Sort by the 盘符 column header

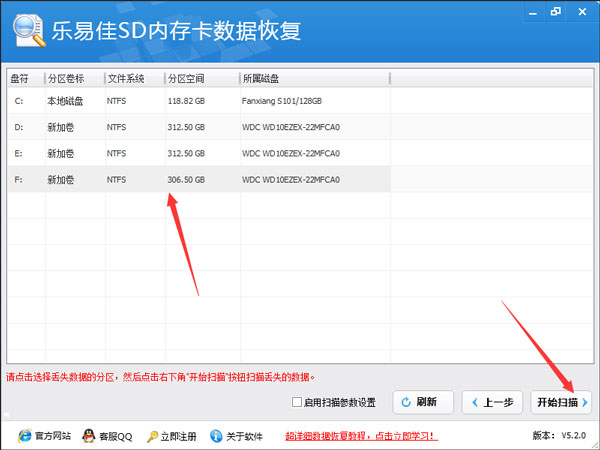(19, 79)
